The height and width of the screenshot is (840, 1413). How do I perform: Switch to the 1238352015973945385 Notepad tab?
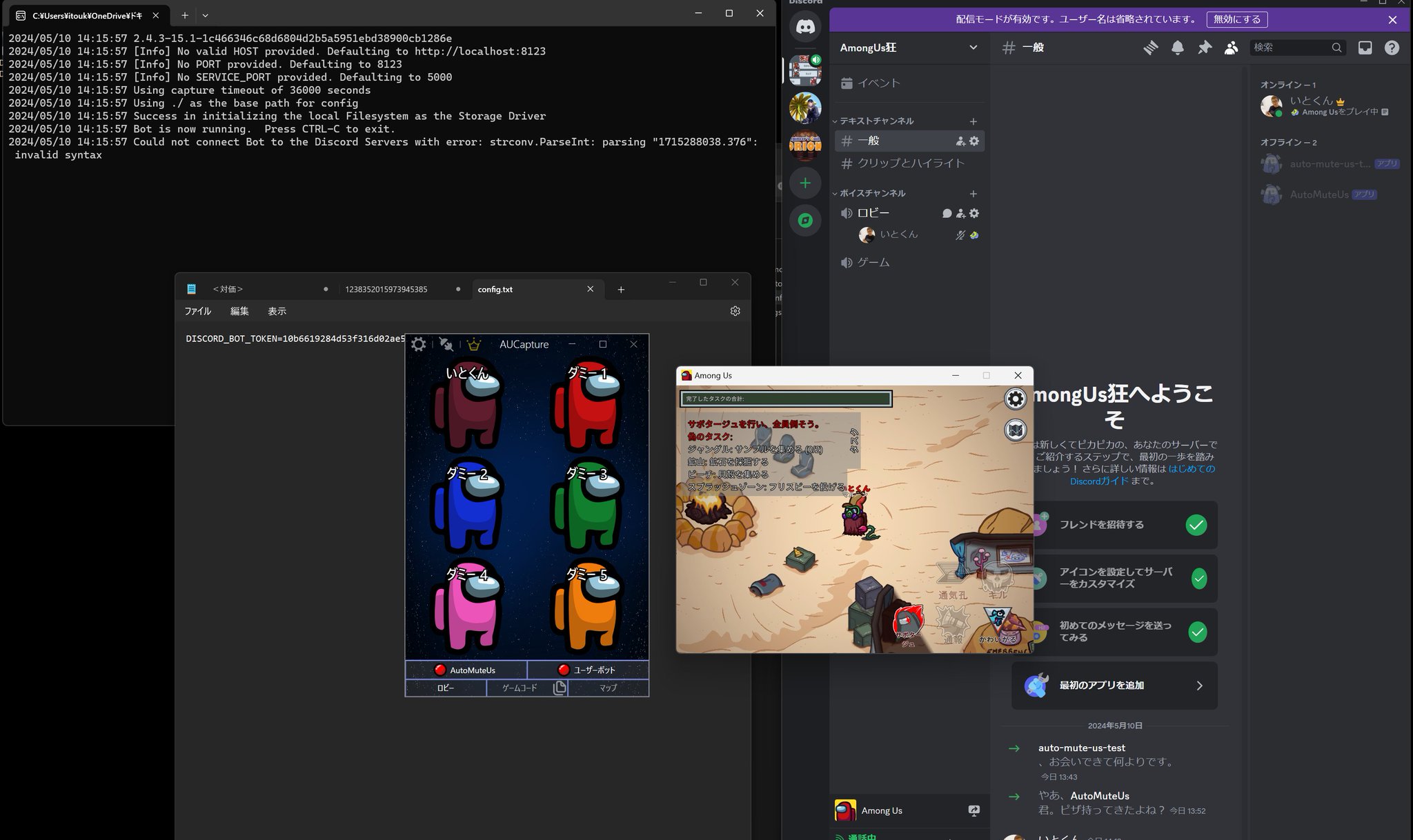(386, 289)
